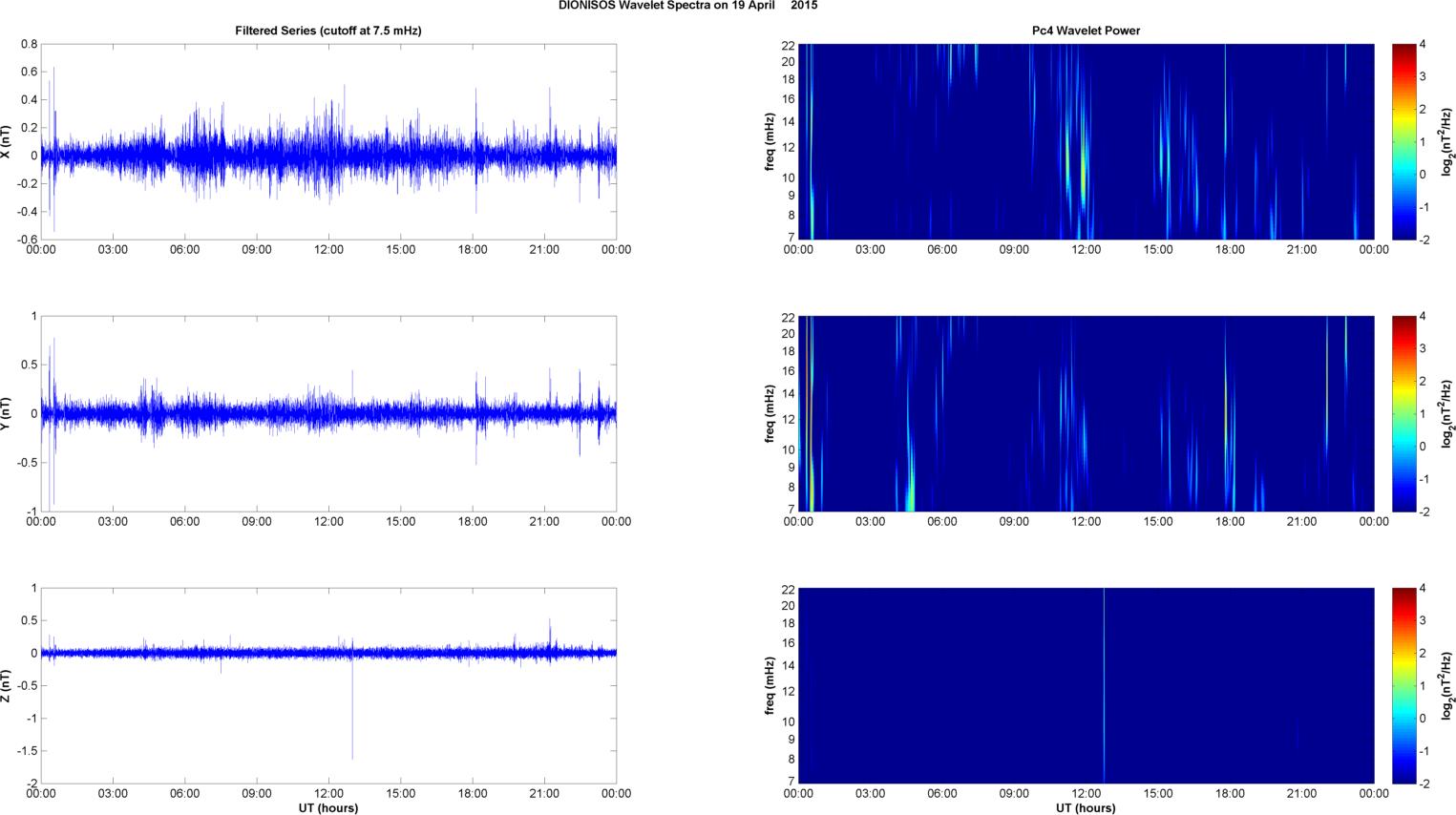The width and height of the screenshot is (1456, 815).
Task: Click the Z (nT) axis label
Action: point(7,685)
